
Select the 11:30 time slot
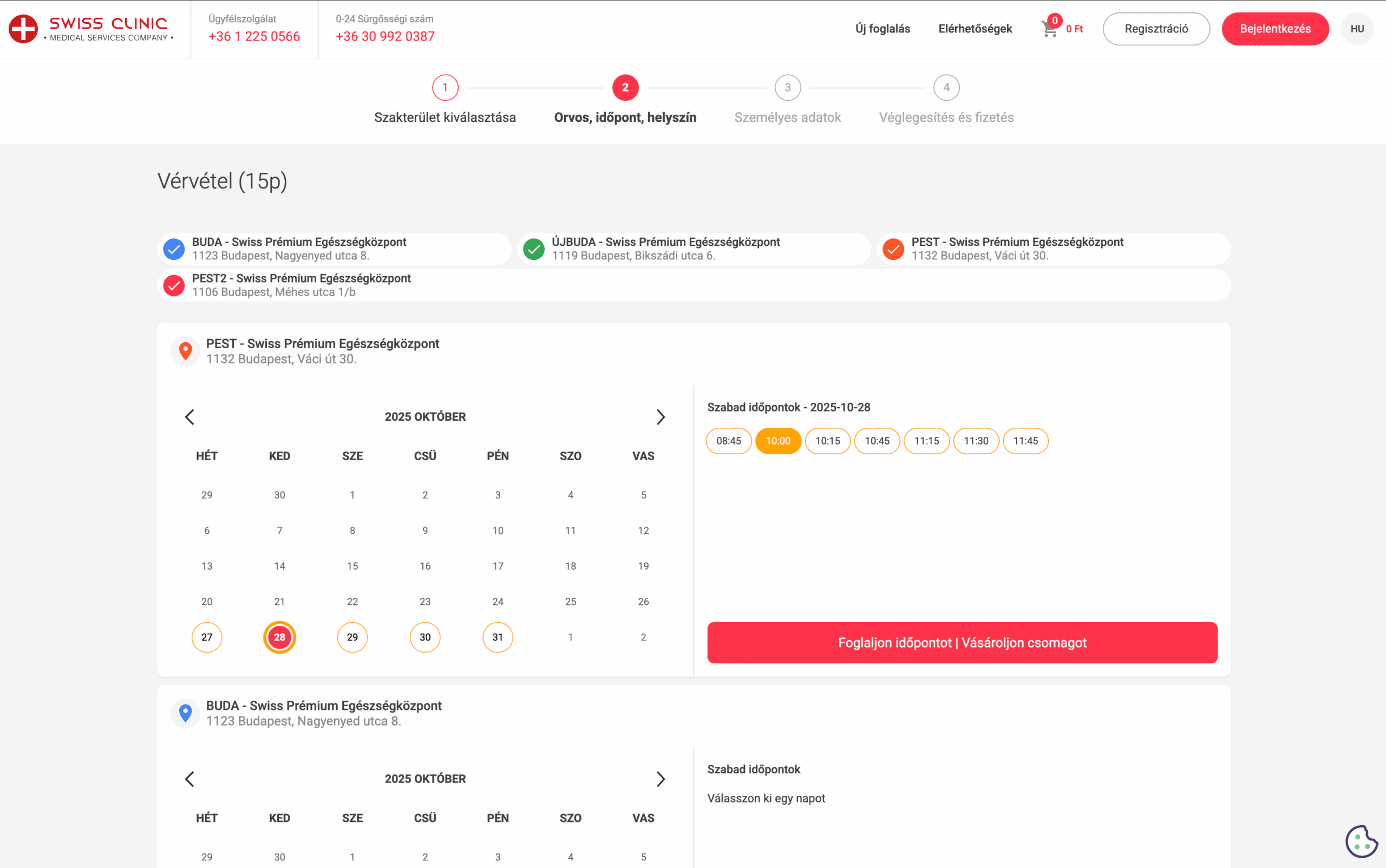976,441
